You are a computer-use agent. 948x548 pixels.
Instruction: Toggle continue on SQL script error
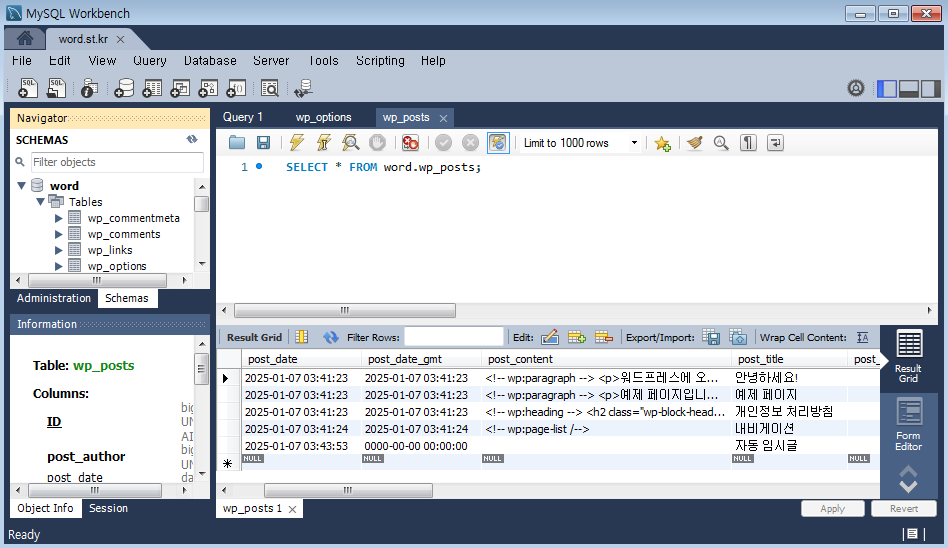[410, 143]
